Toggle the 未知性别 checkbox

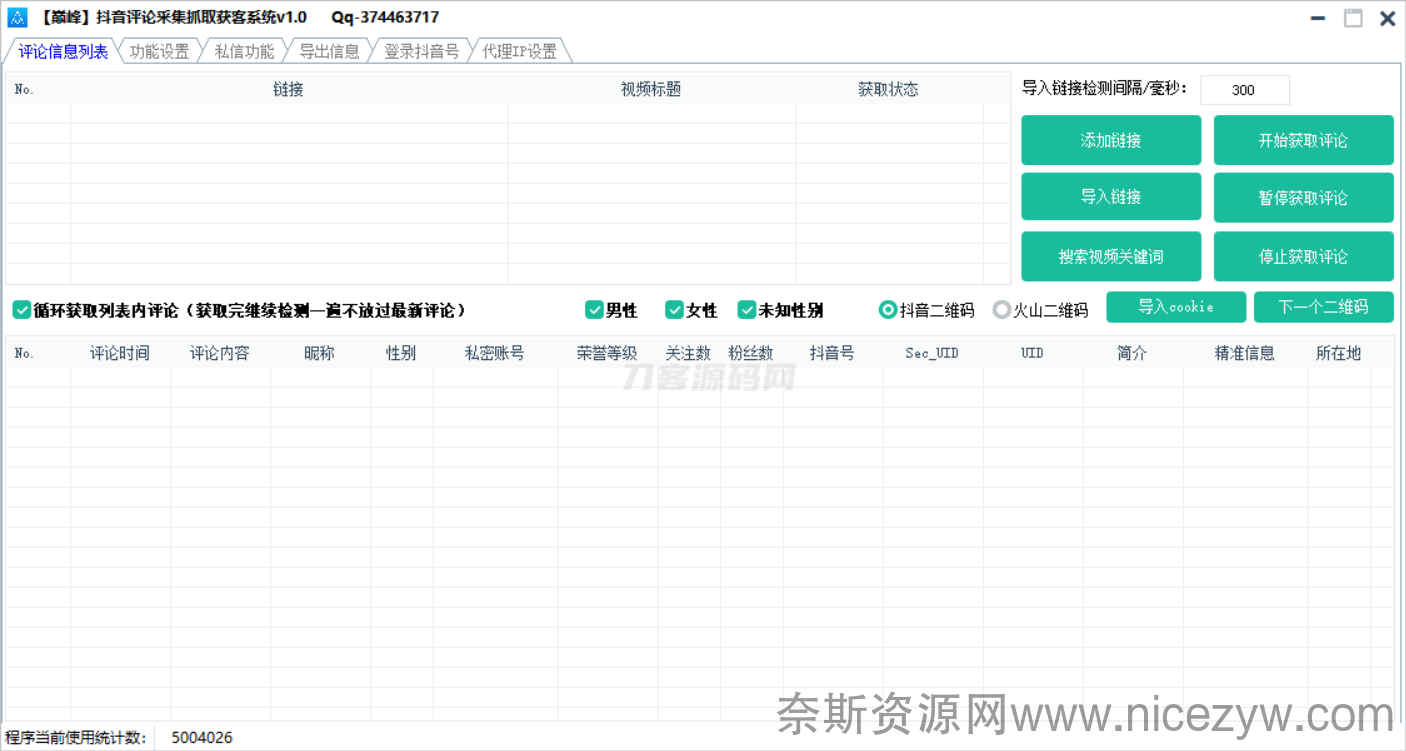[746, 310]
